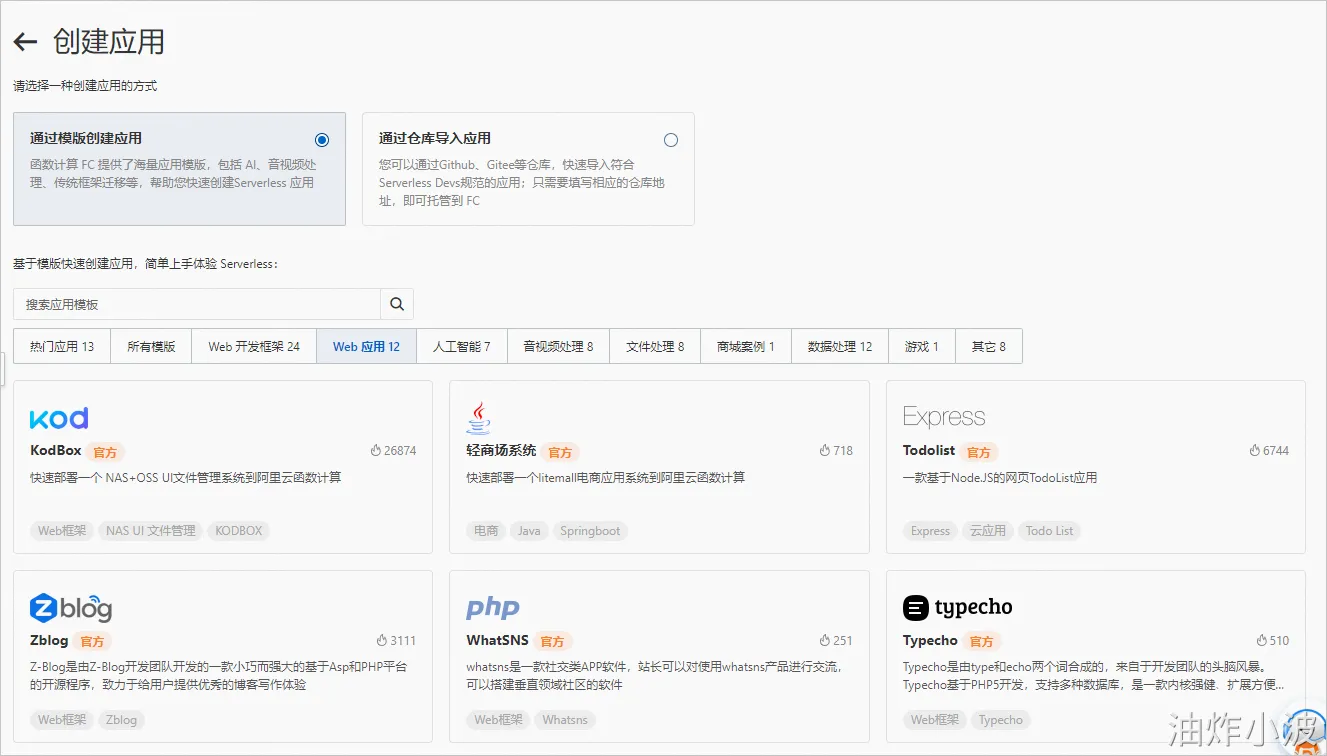Image resolution: width=1327 pixels, height=756 pixels.
Task: Click the search magnifier button
Action: (x=397, y=304)
